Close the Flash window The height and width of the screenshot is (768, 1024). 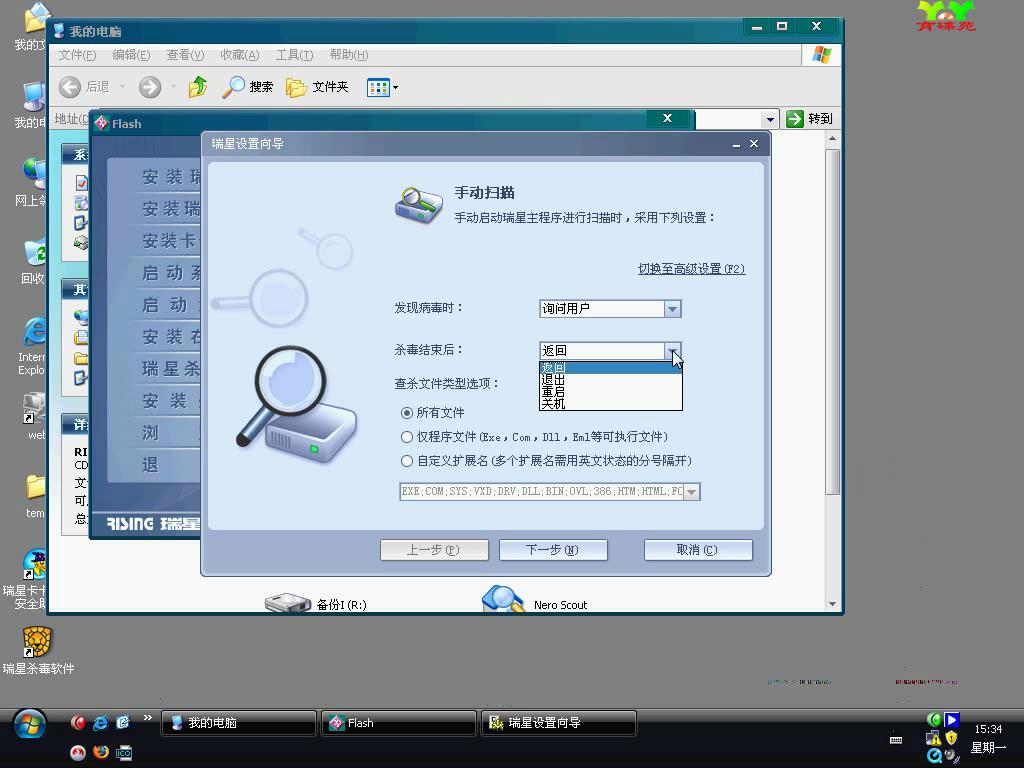coord(667,118)
